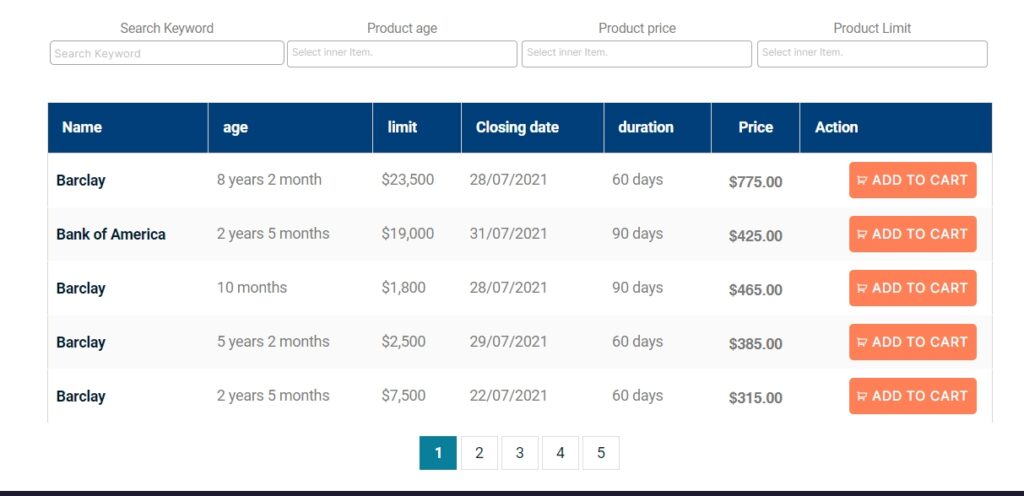Click cart icon in first Barclay row

[862, 181]
